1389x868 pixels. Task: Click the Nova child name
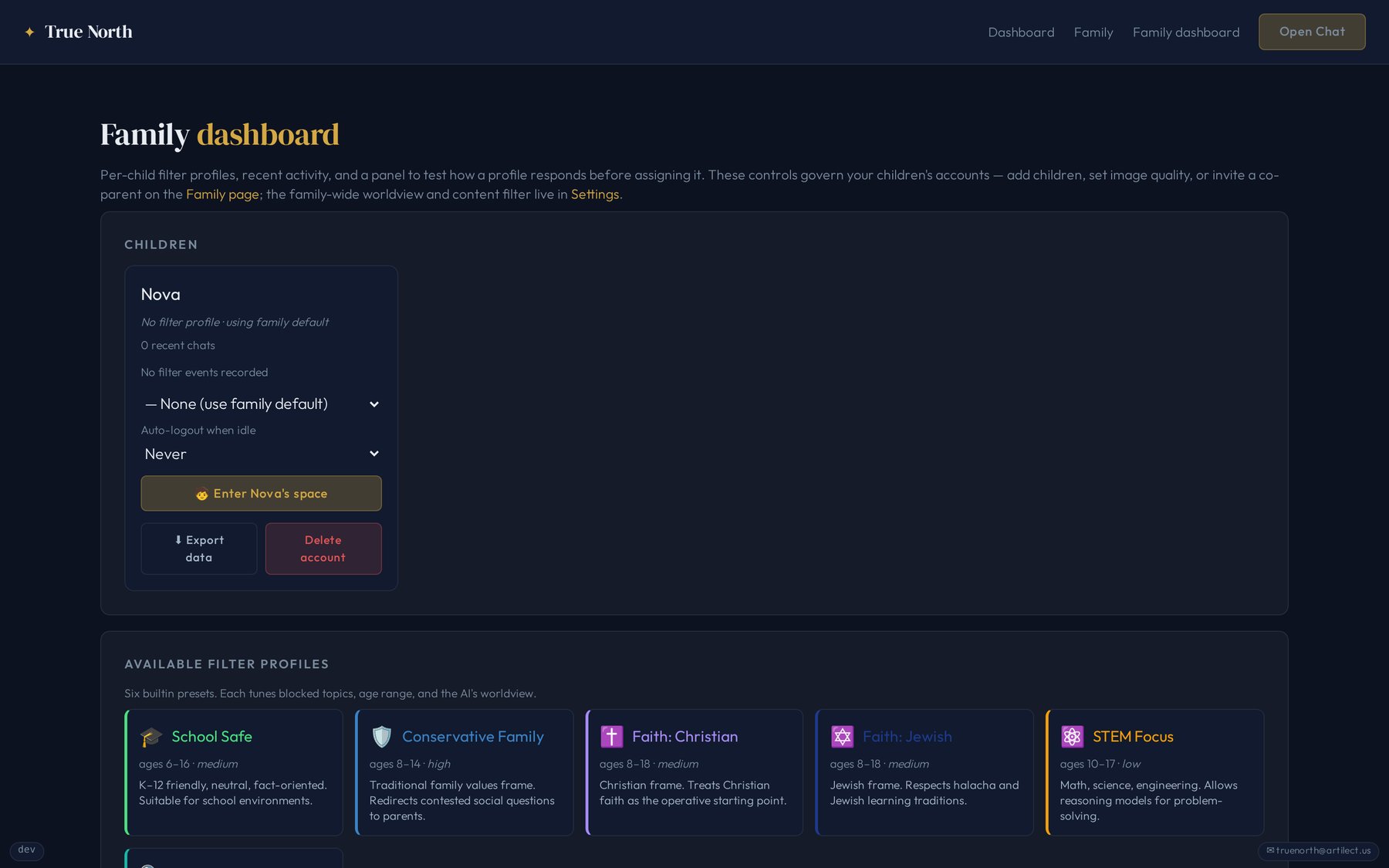[x=161, y=294]
